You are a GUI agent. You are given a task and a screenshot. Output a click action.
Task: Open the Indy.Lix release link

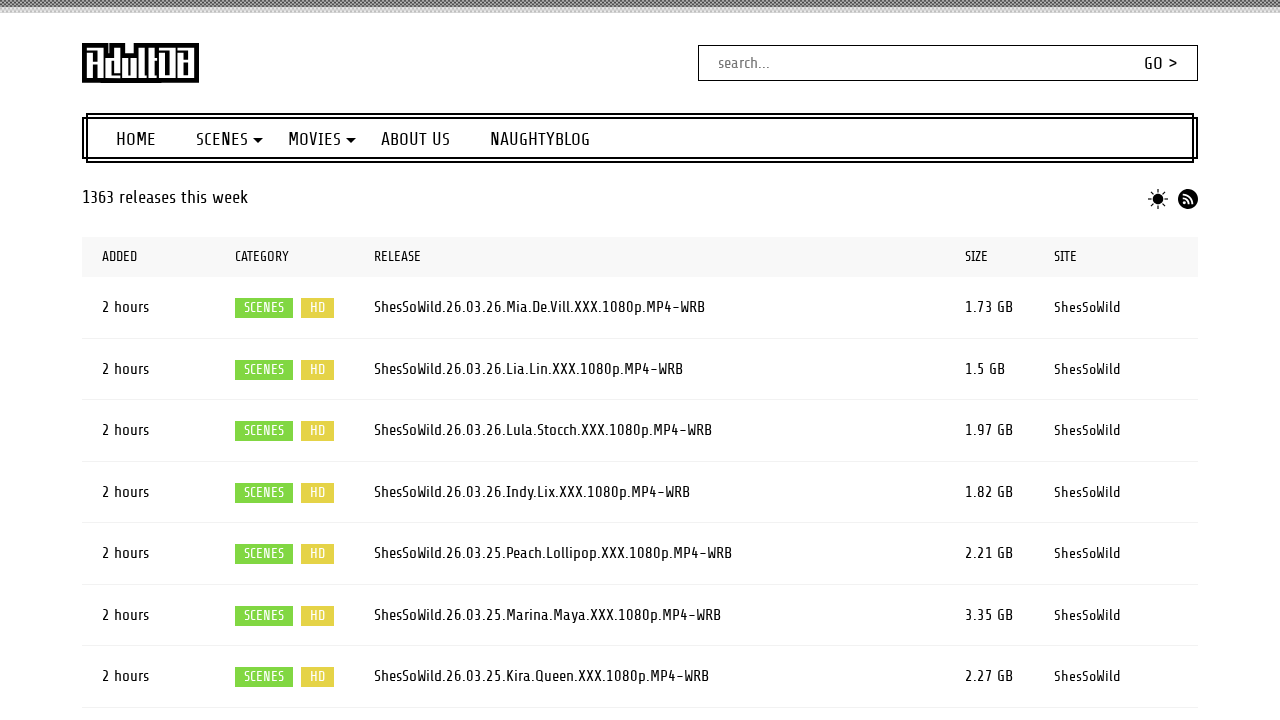(x=532, y=492)
